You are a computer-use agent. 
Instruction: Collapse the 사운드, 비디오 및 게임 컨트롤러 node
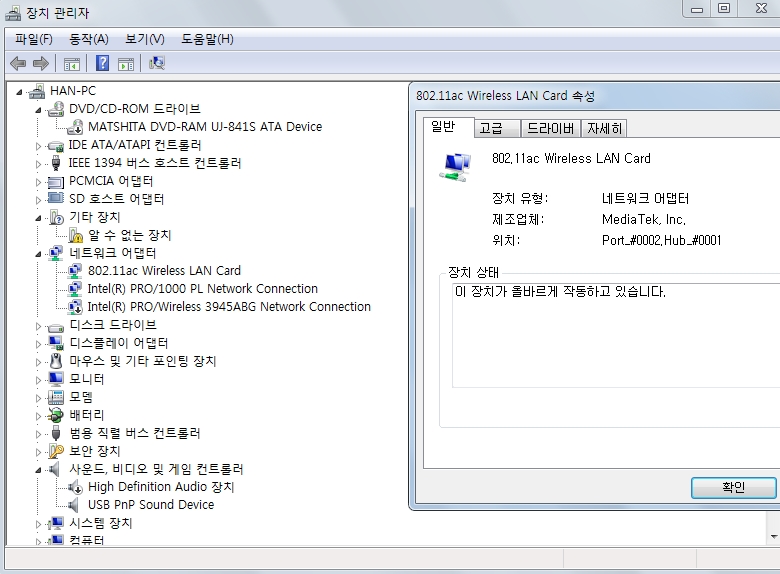[x=38, y=470]
